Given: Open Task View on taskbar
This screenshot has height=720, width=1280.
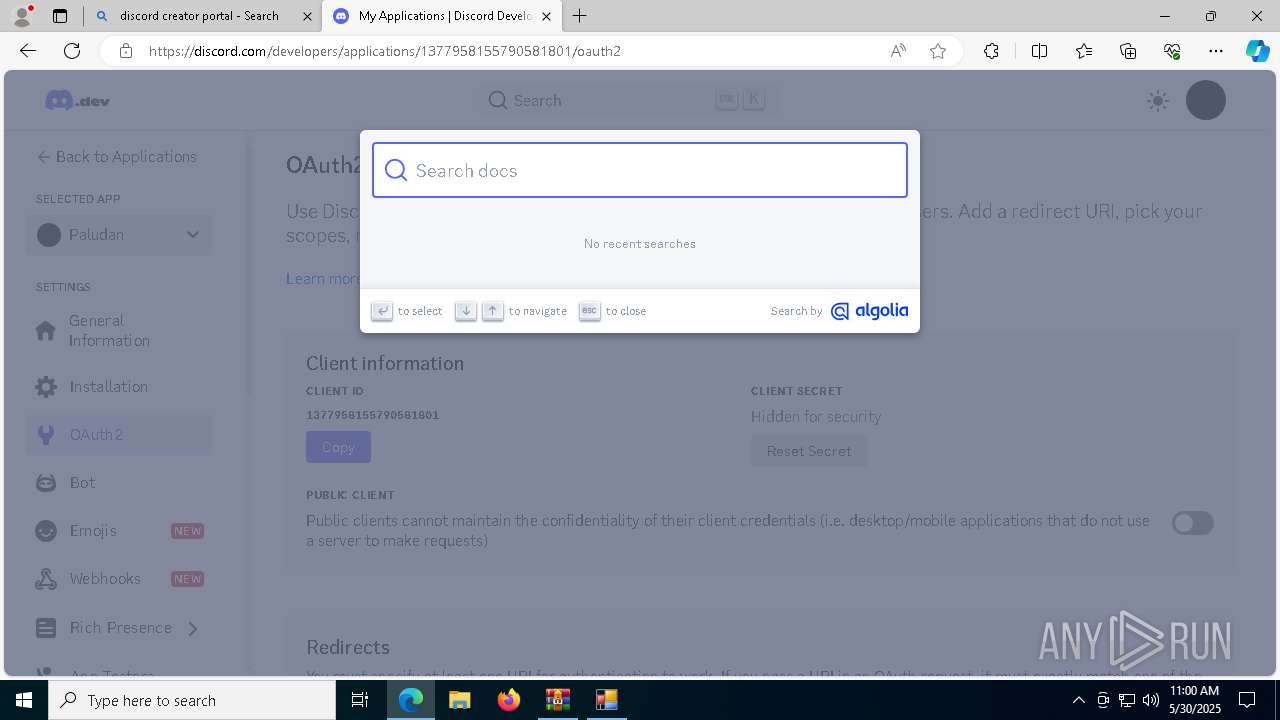Looking at the screenshot, I should [360, 700].
